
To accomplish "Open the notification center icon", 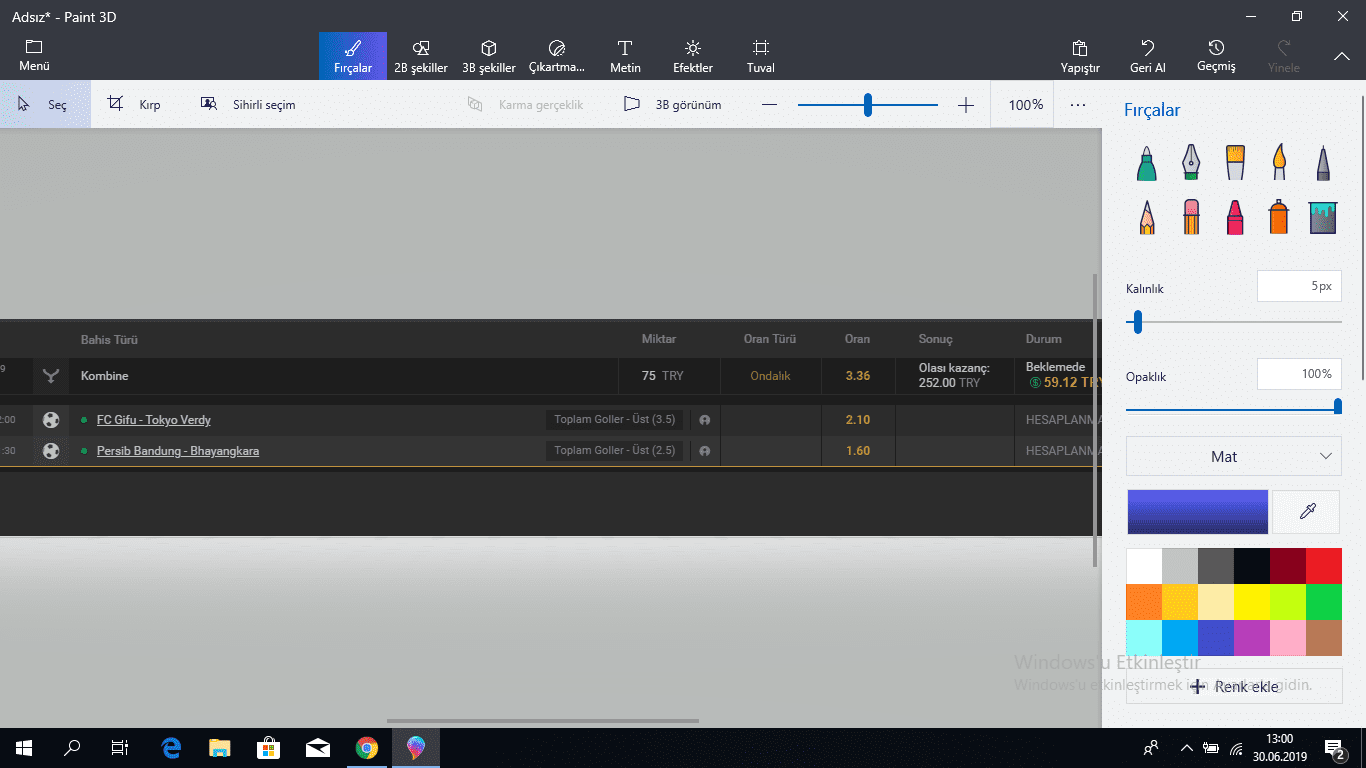I will click(1334, 748).
